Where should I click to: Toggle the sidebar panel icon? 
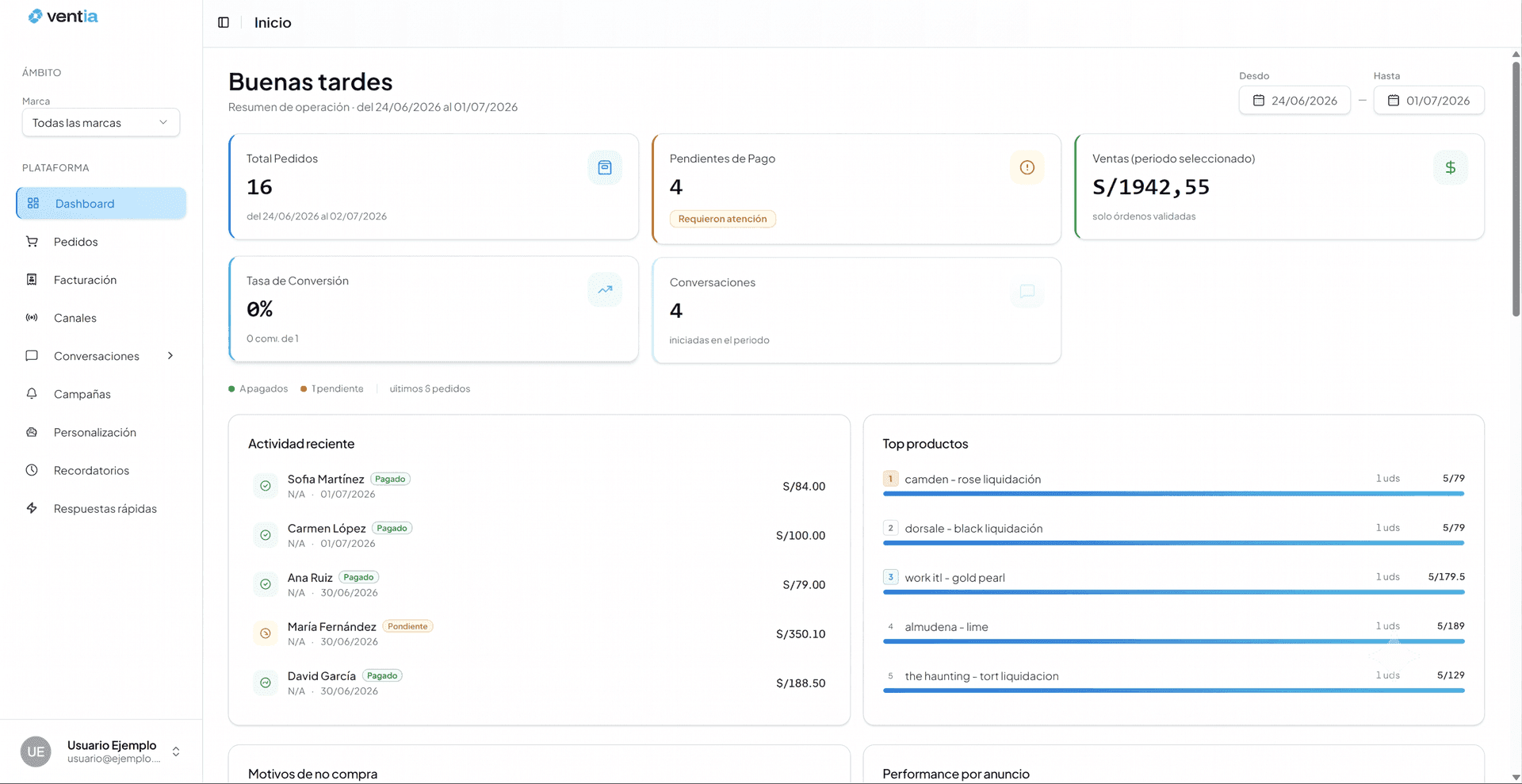(224, 23)
